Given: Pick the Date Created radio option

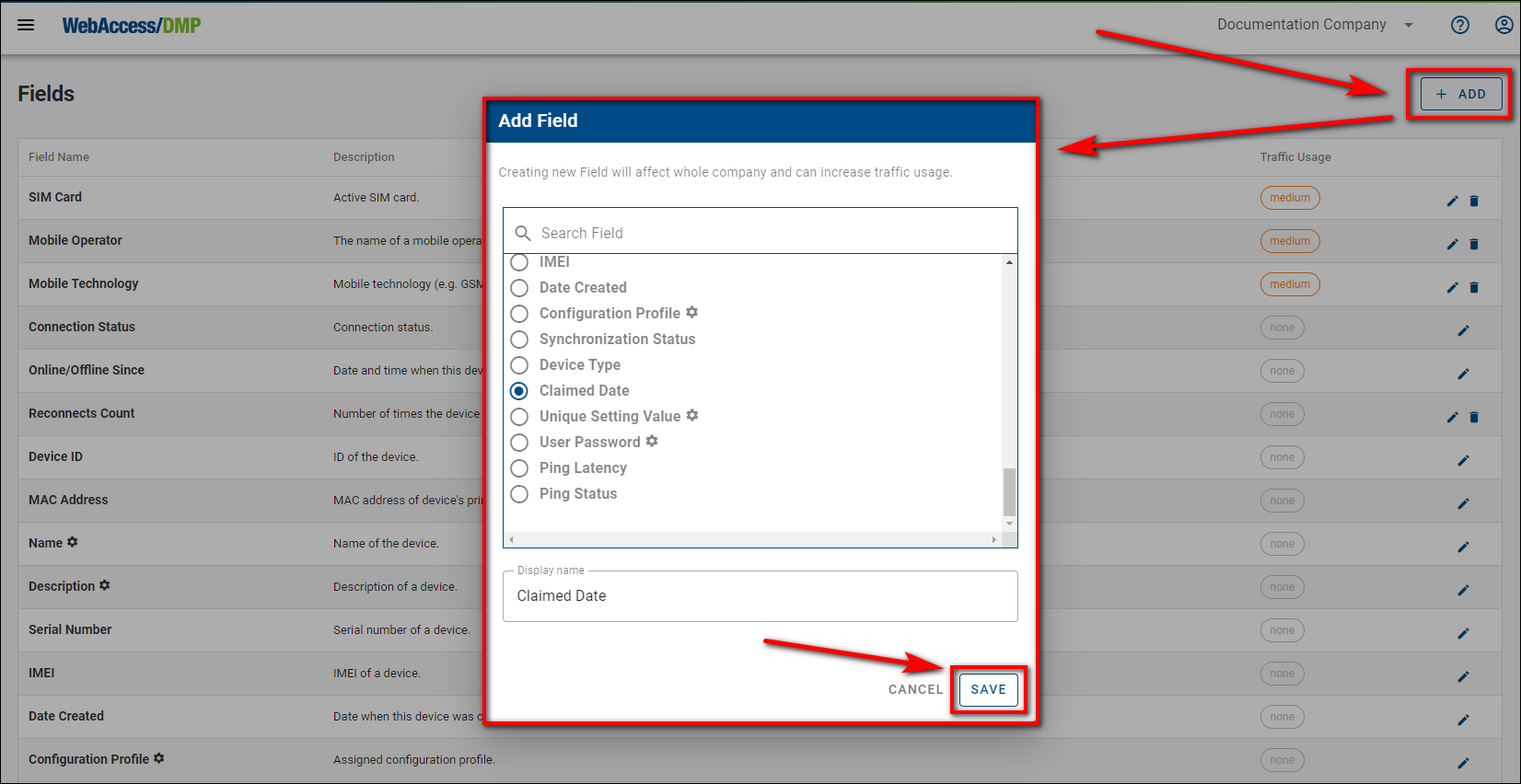Looking at the screenshot, I should pos(519,288).
